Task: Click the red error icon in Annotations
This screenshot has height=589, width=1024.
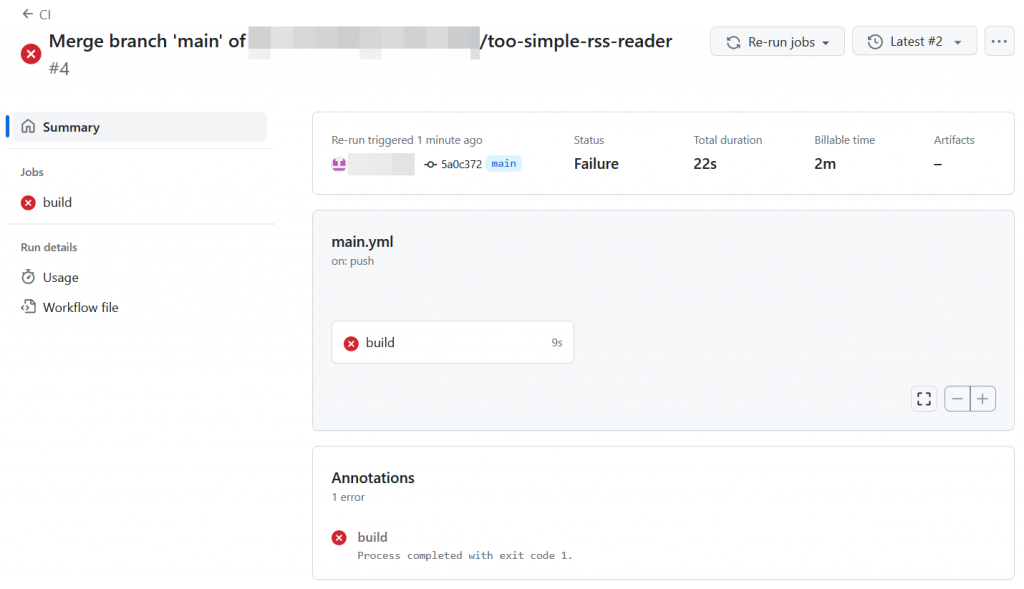Action: click(339, 538)
